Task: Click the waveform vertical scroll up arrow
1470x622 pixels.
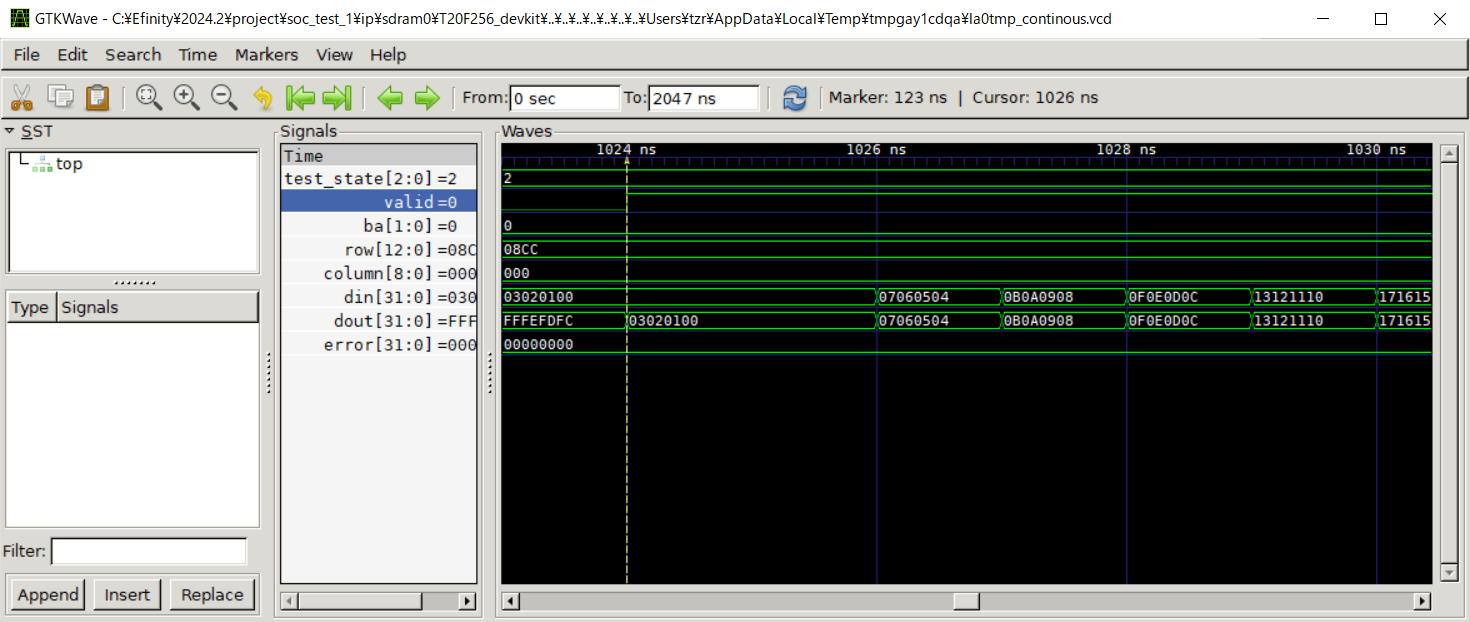Action: point(1448,152)
